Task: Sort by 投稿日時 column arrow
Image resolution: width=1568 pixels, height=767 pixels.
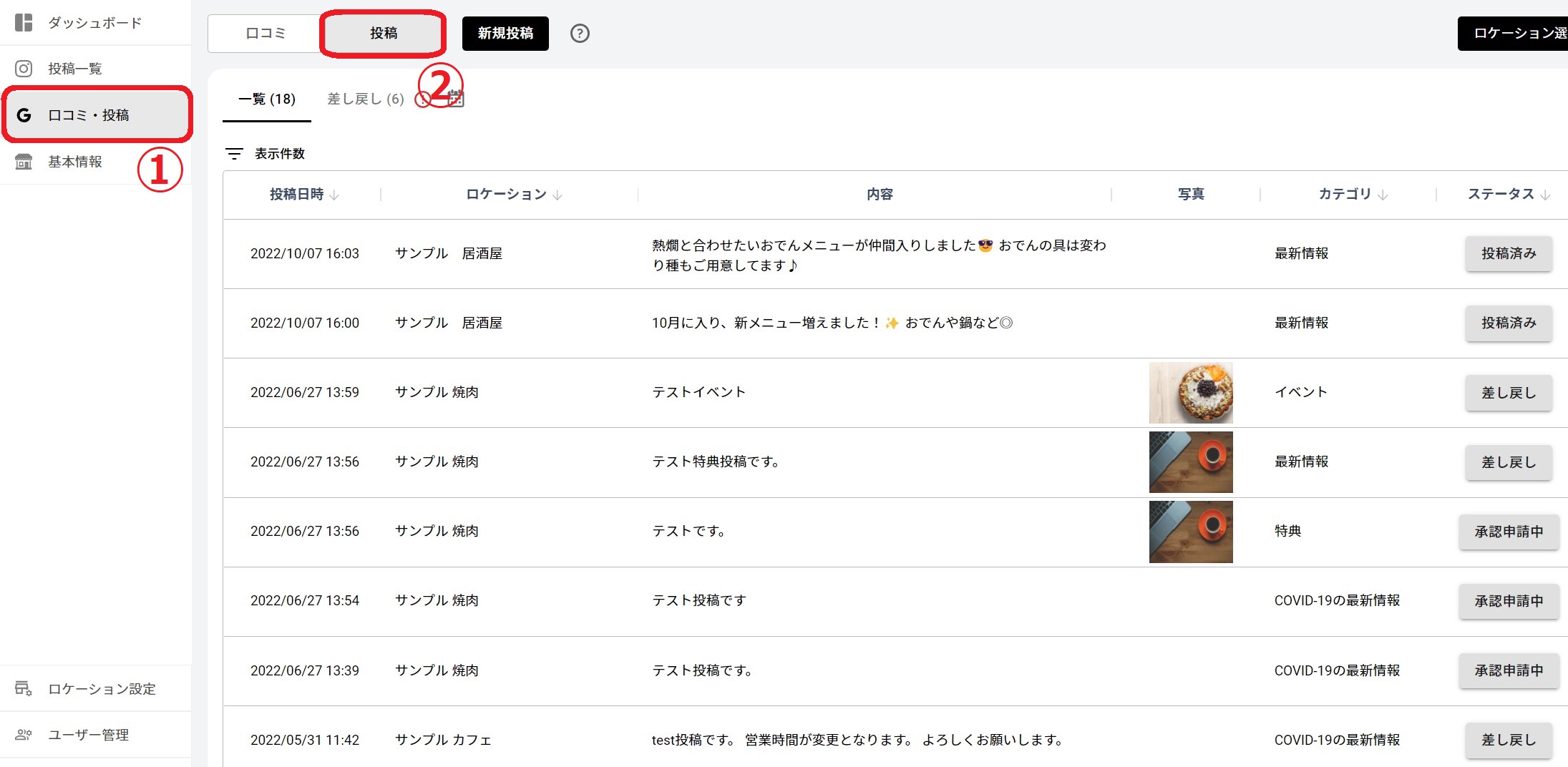Action: [x=334, y=195]
